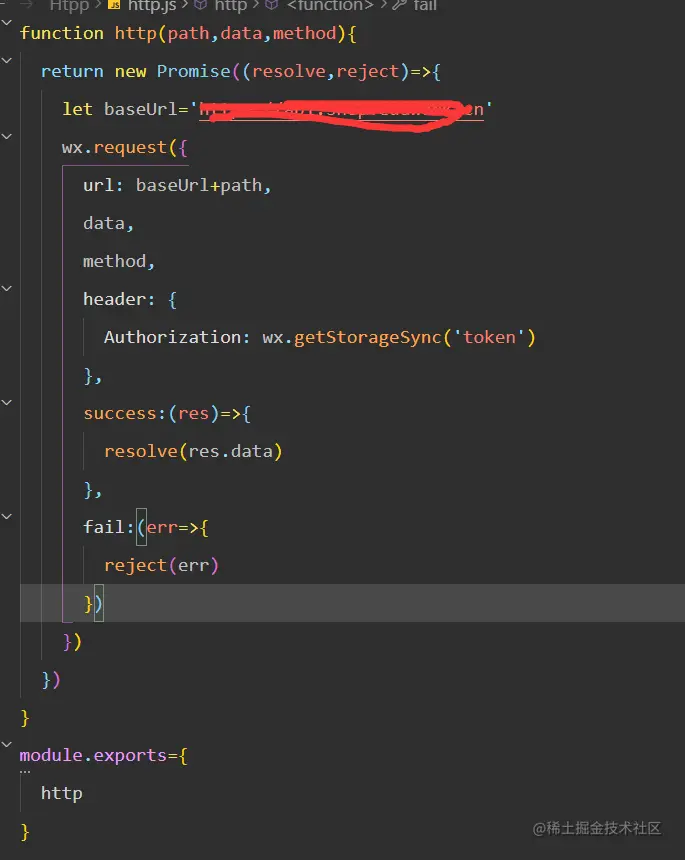Collapse the module.exports={ block
The width and height of the screenshot is (685, 860).
(7, 744)
